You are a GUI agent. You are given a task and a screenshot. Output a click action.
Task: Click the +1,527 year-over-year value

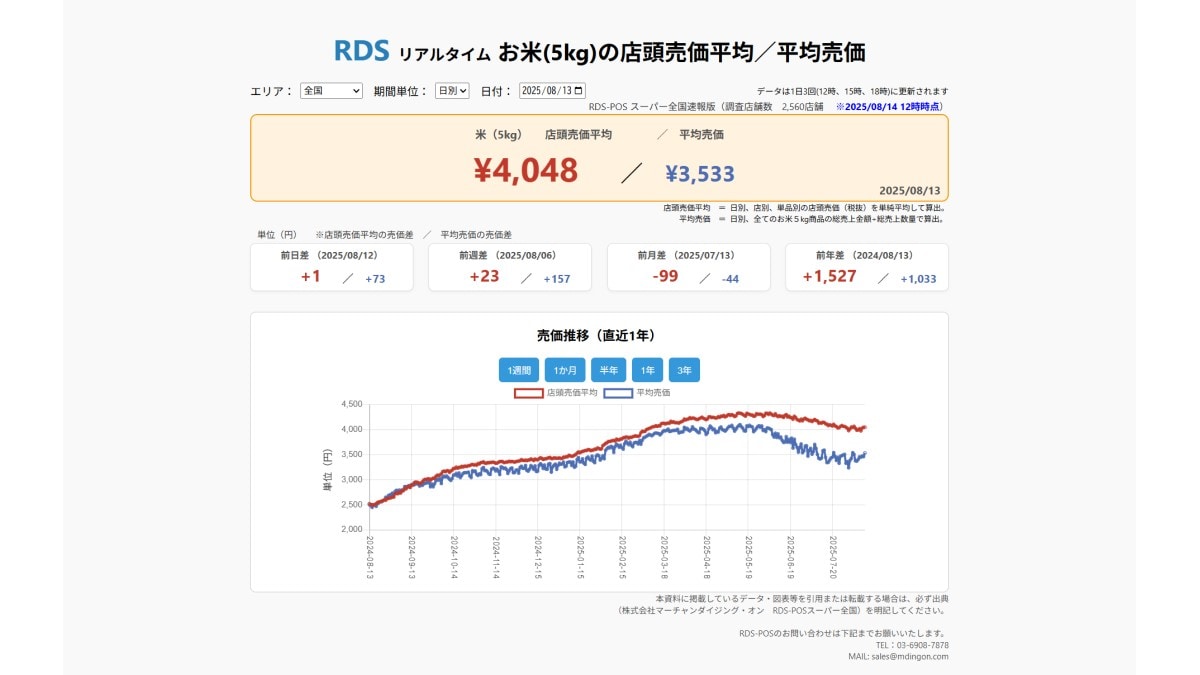click(829, 276)
